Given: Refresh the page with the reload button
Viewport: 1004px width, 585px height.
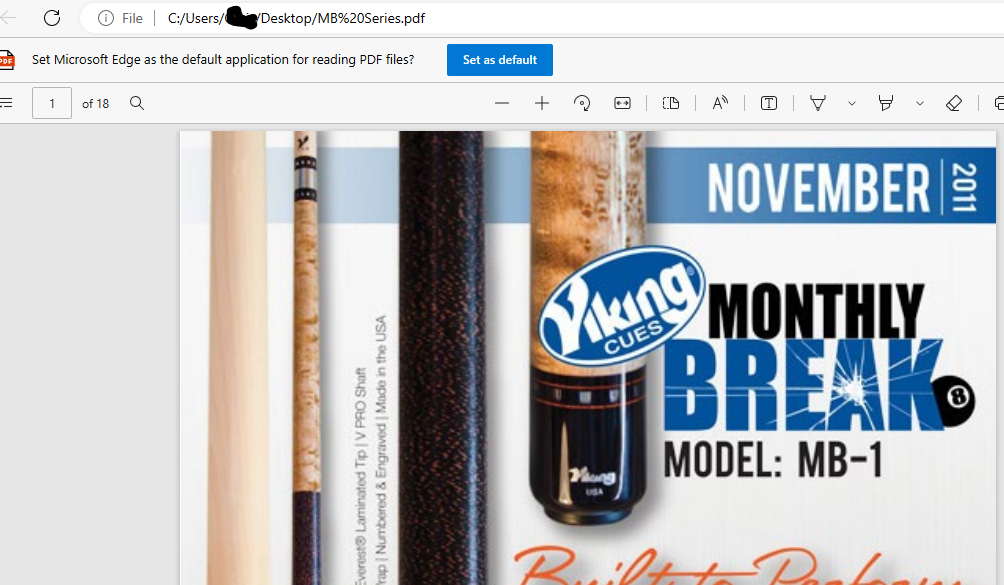Looking at the screenshot, I should 52,18.
